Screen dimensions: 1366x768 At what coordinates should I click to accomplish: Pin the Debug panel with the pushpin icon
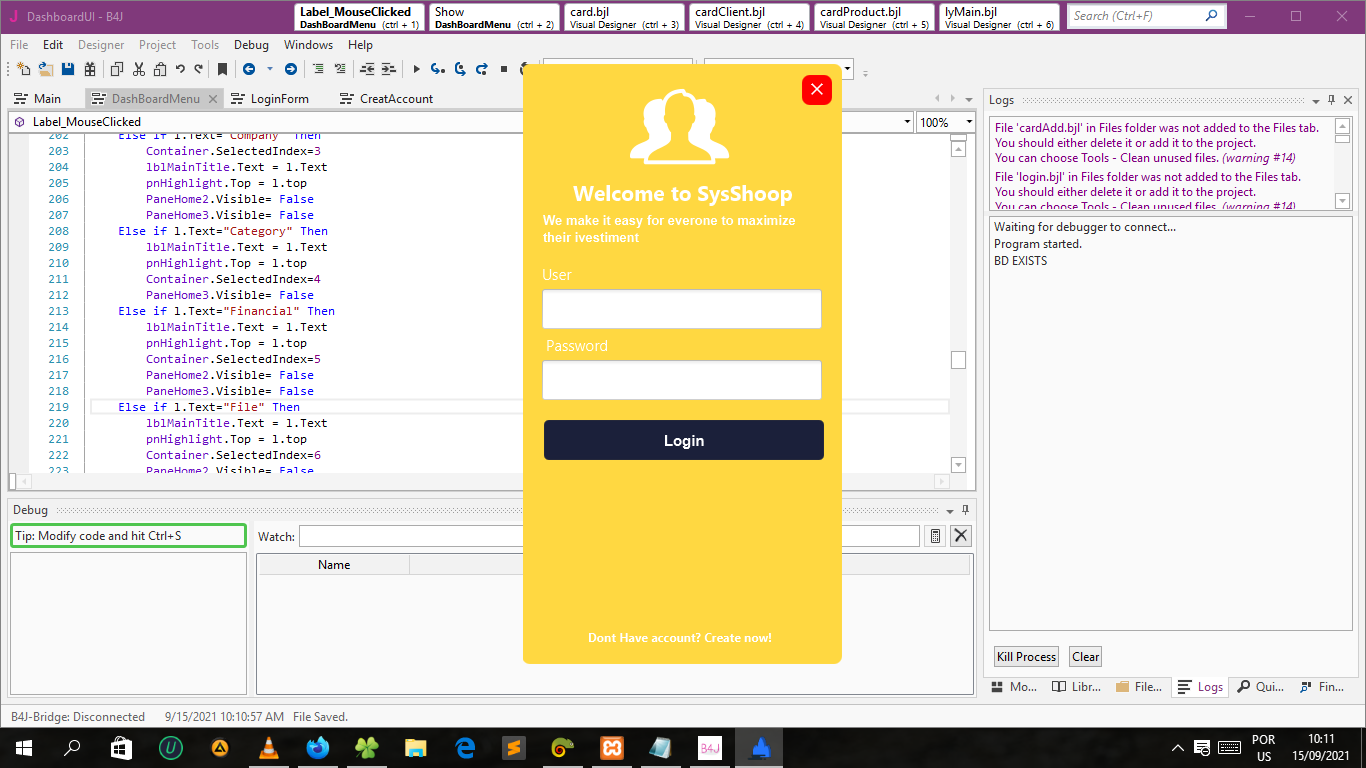pyautogui.click(x=966, y=510)
